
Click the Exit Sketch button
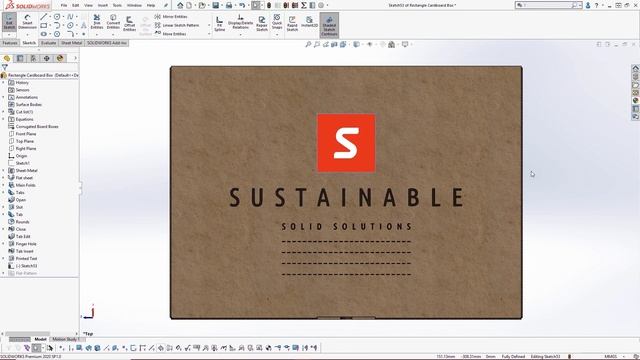9,22
